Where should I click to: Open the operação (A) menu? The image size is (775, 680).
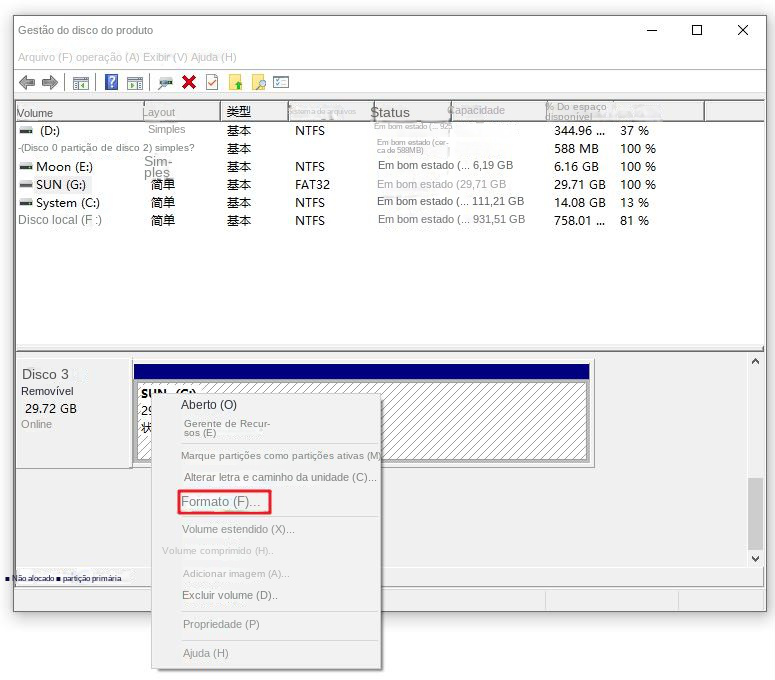click(x=108, y=57)
